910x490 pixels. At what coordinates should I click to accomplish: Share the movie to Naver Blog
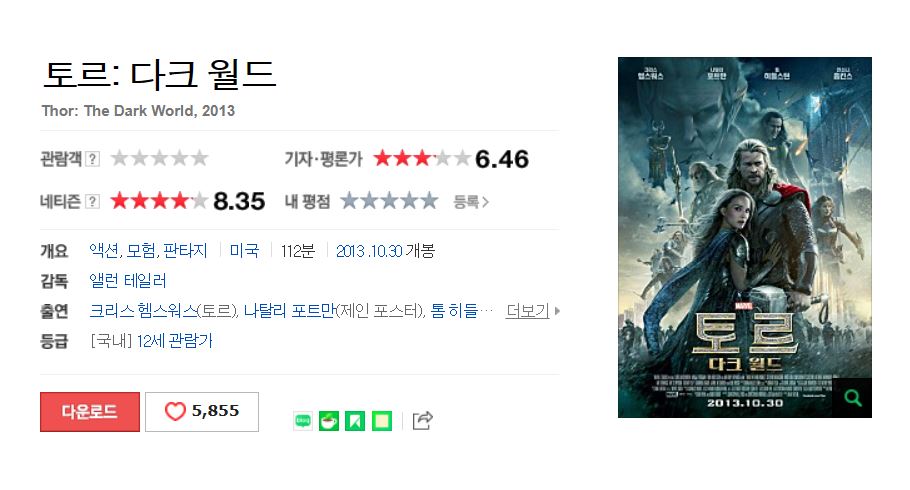(x=303, y=420)
